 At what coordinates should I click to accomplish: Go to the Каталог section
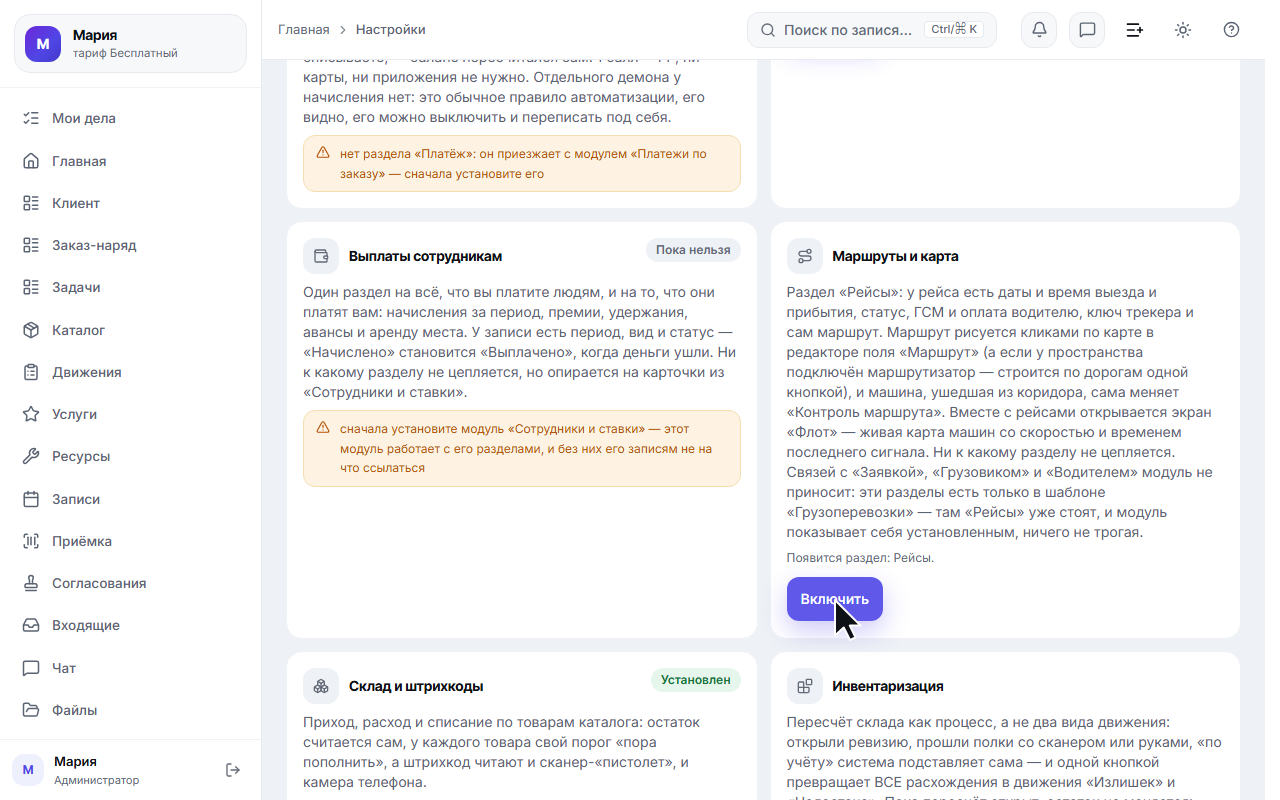click(130, 330)
